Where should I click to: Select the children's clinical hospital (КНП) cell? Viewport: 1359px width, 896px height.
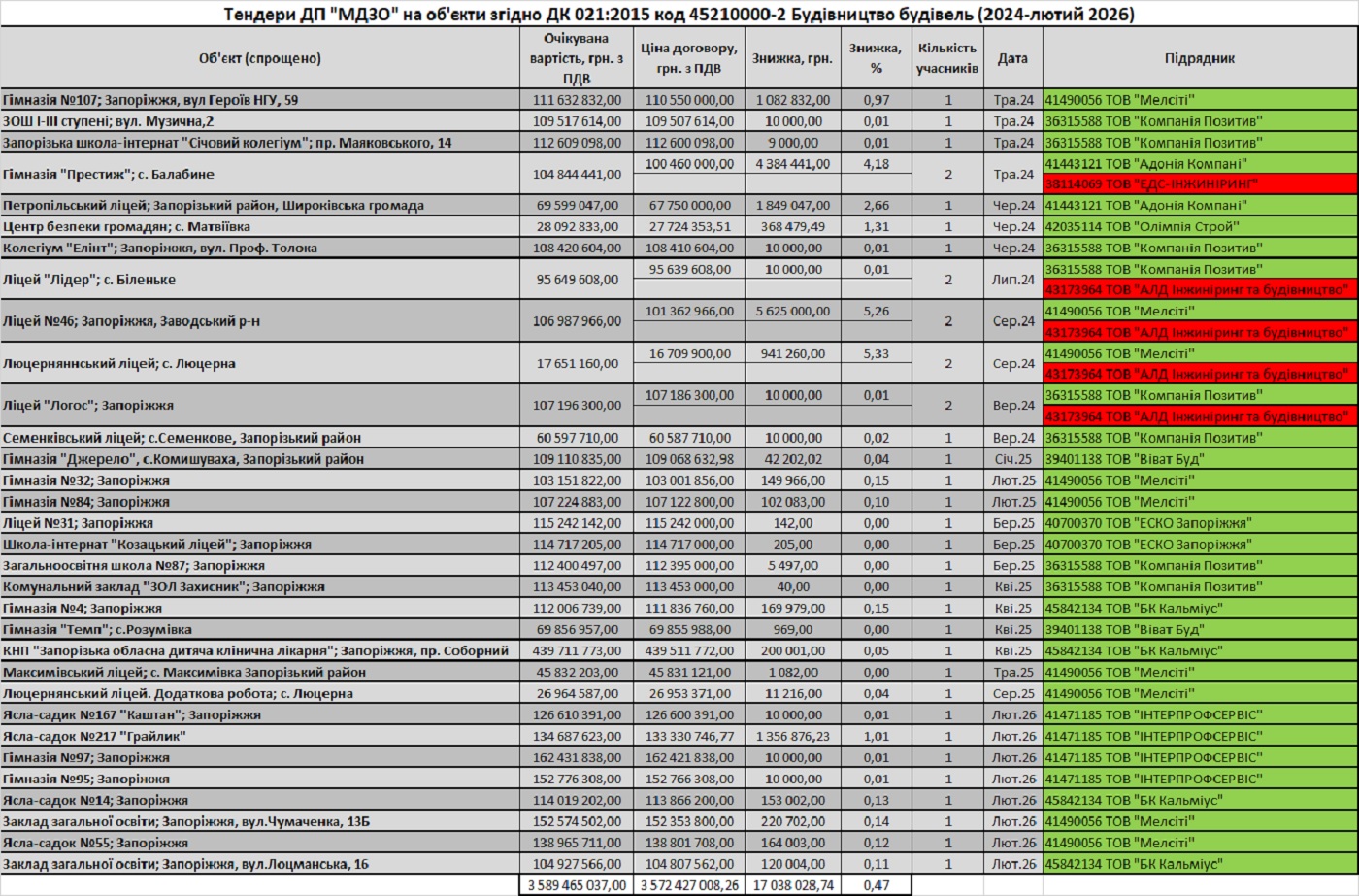point(259,651)
